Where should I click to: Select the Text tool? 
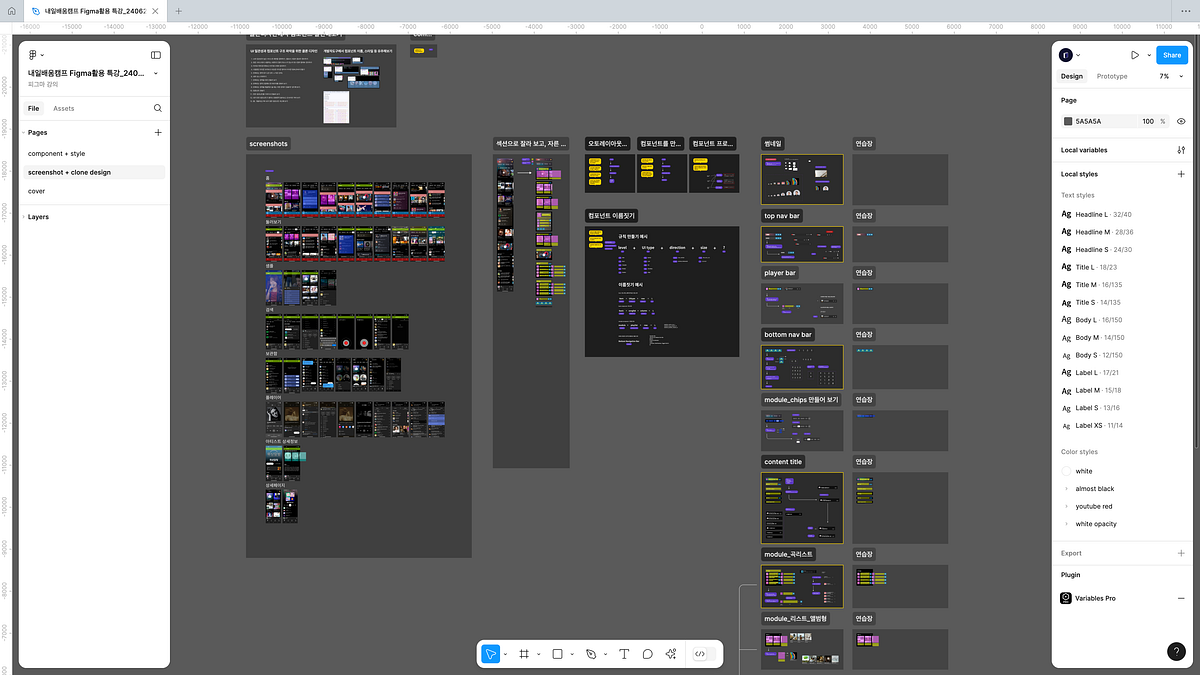point(624,654)
